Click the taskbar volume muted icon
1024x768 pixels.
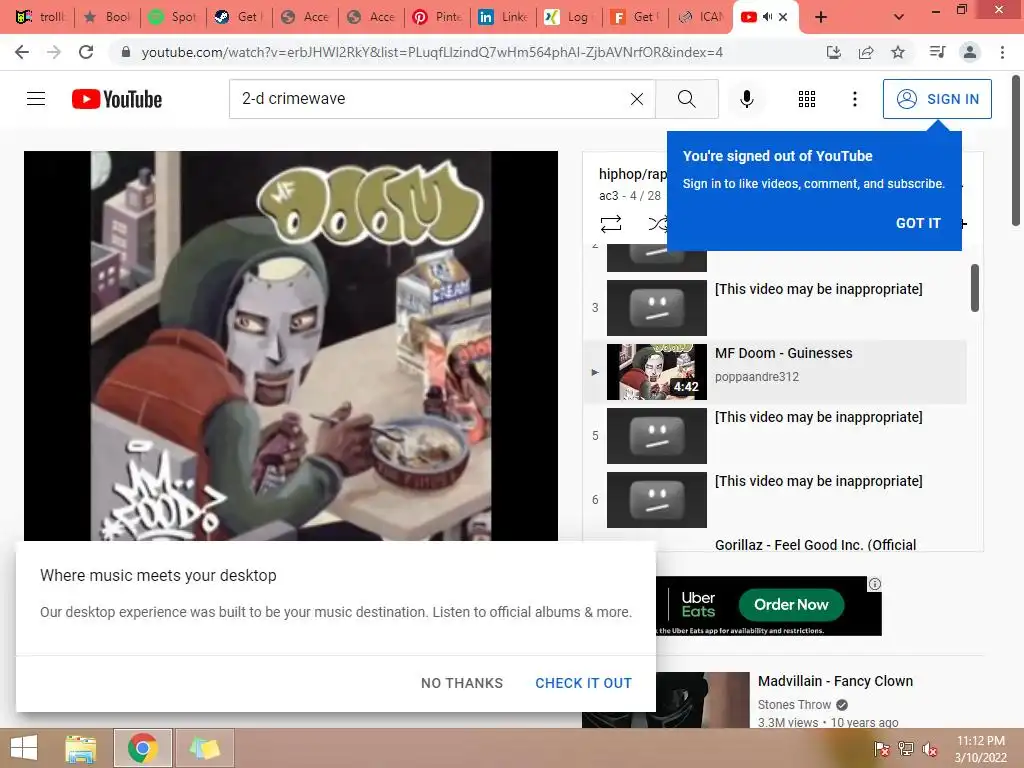929,749
